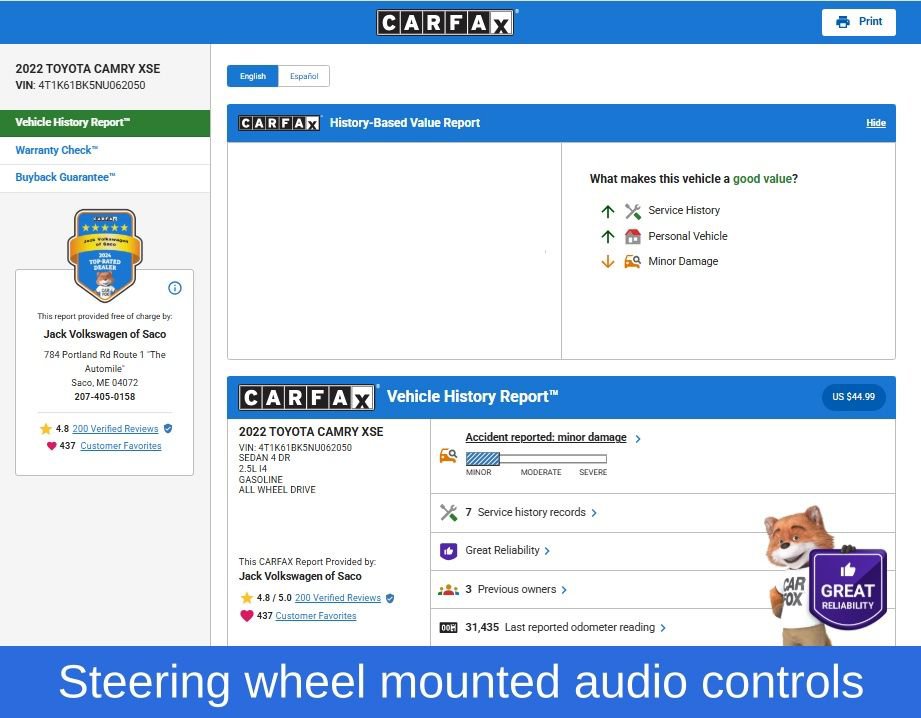Click the previous owners people icon
Viewport: 921px width, 718px height.
448,590
